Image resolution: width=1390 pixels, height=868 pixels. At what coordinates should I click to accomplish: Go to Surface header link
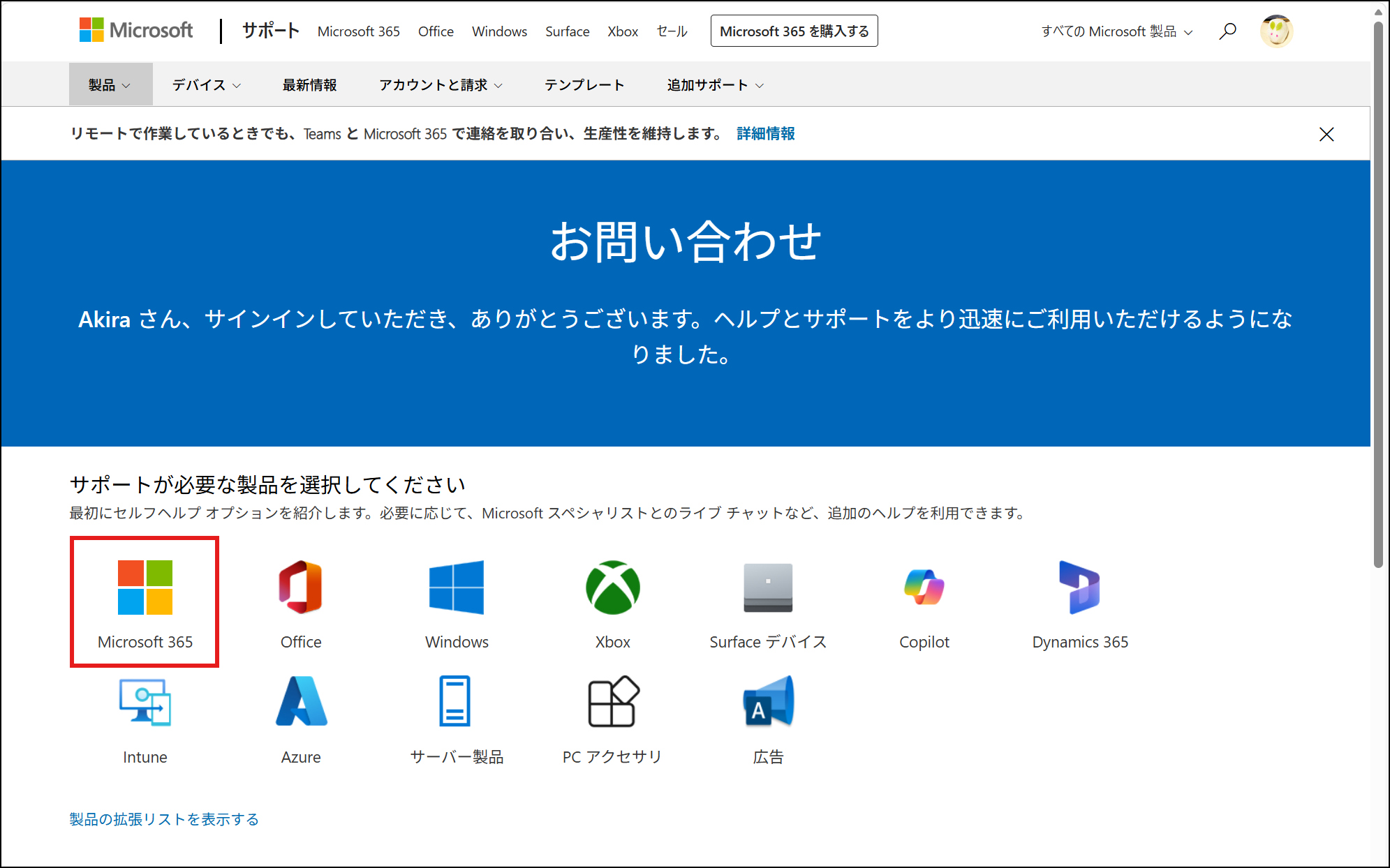(567, 31)
